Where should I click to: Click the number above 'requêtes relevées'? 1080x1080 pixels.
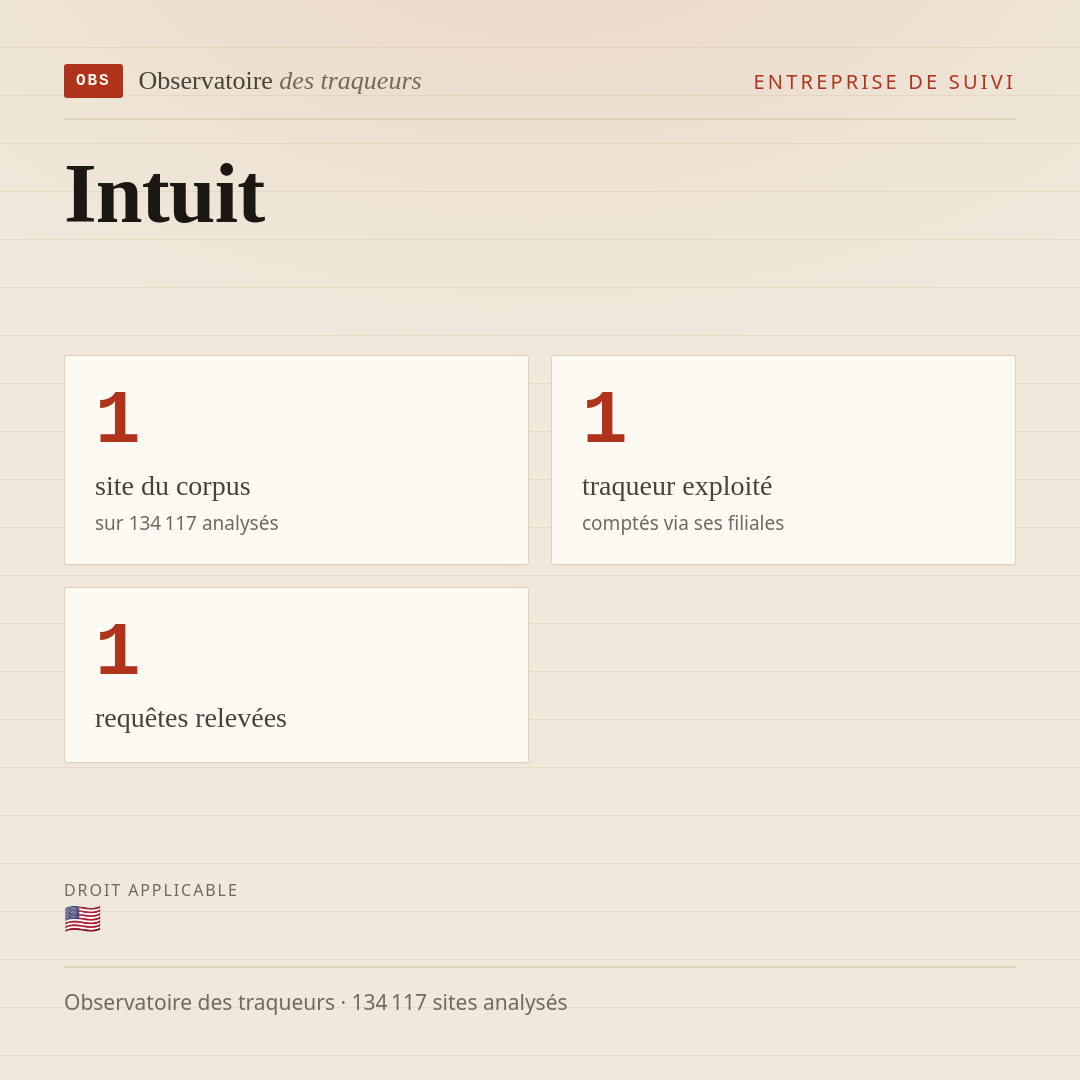pos(118,649)
